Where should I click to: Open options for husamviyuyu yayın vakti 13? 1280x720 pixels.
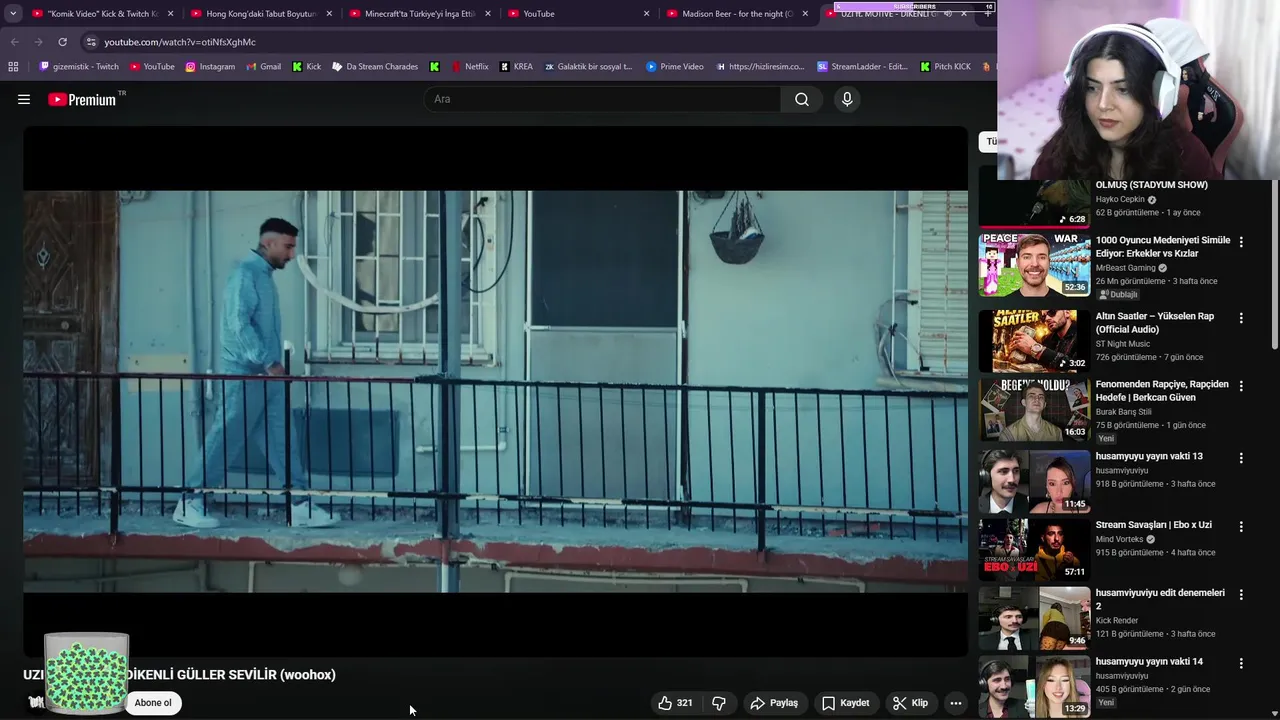(1241, 458)
